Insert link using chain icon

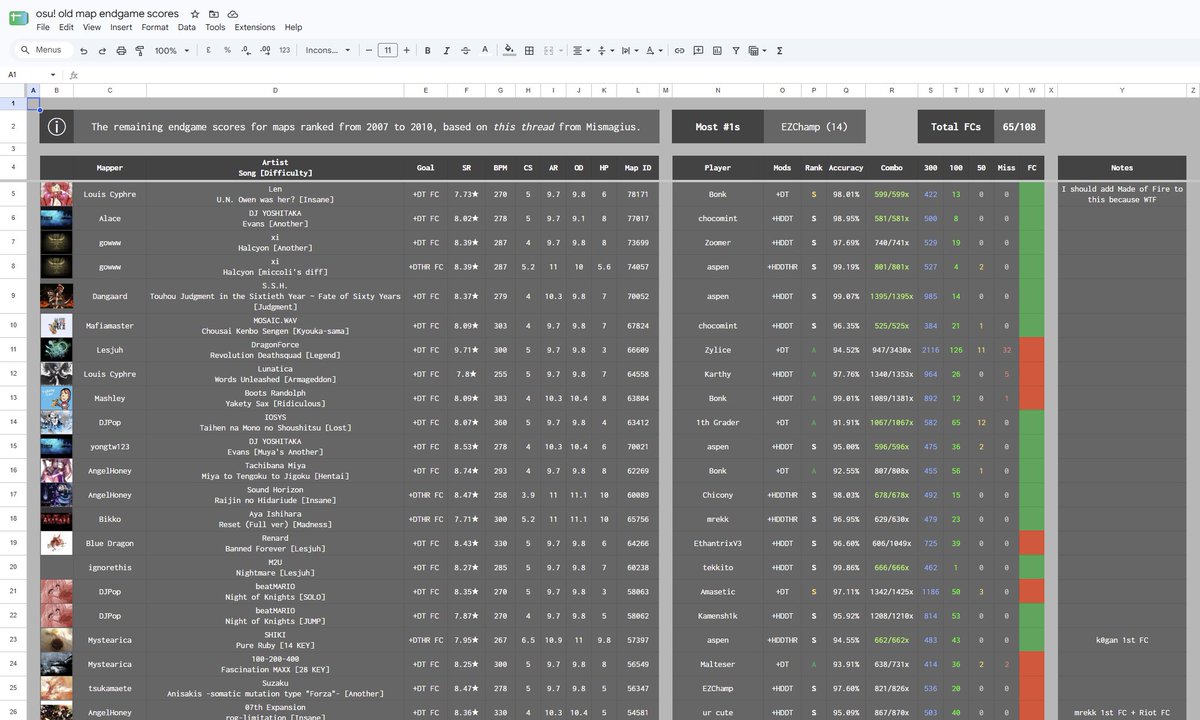pos(680,50)
